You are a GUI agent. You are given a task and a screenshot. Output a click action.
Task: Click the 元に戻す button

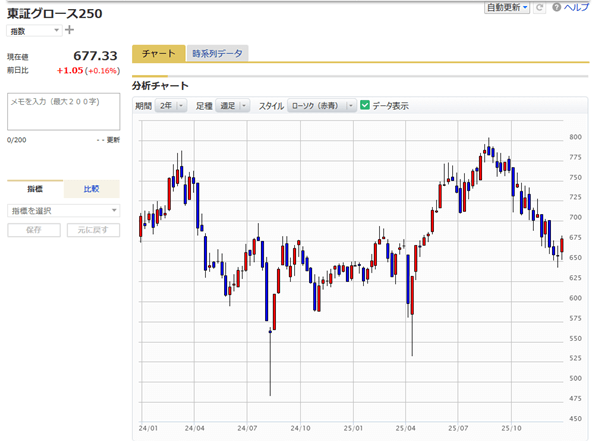(x=93, y=230)
